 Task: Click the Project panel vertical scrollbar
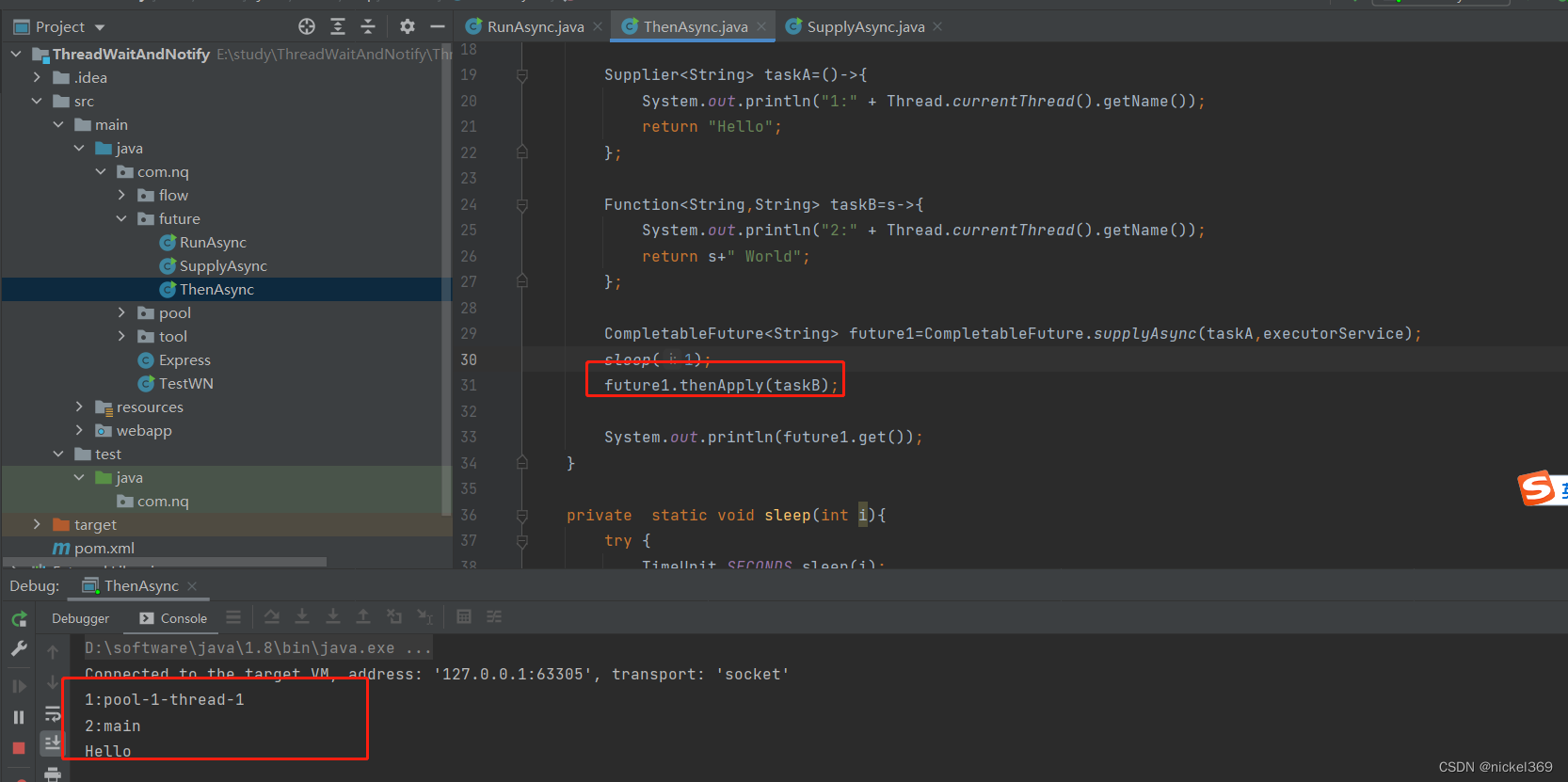click(446, 278)
